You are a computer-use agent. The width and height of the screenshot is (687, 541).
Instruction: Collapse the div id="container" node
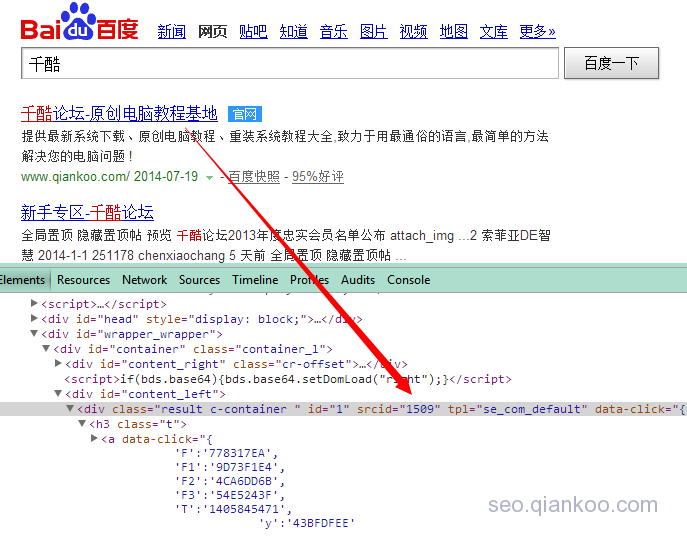pyautogui.click(x=46, y=348)
